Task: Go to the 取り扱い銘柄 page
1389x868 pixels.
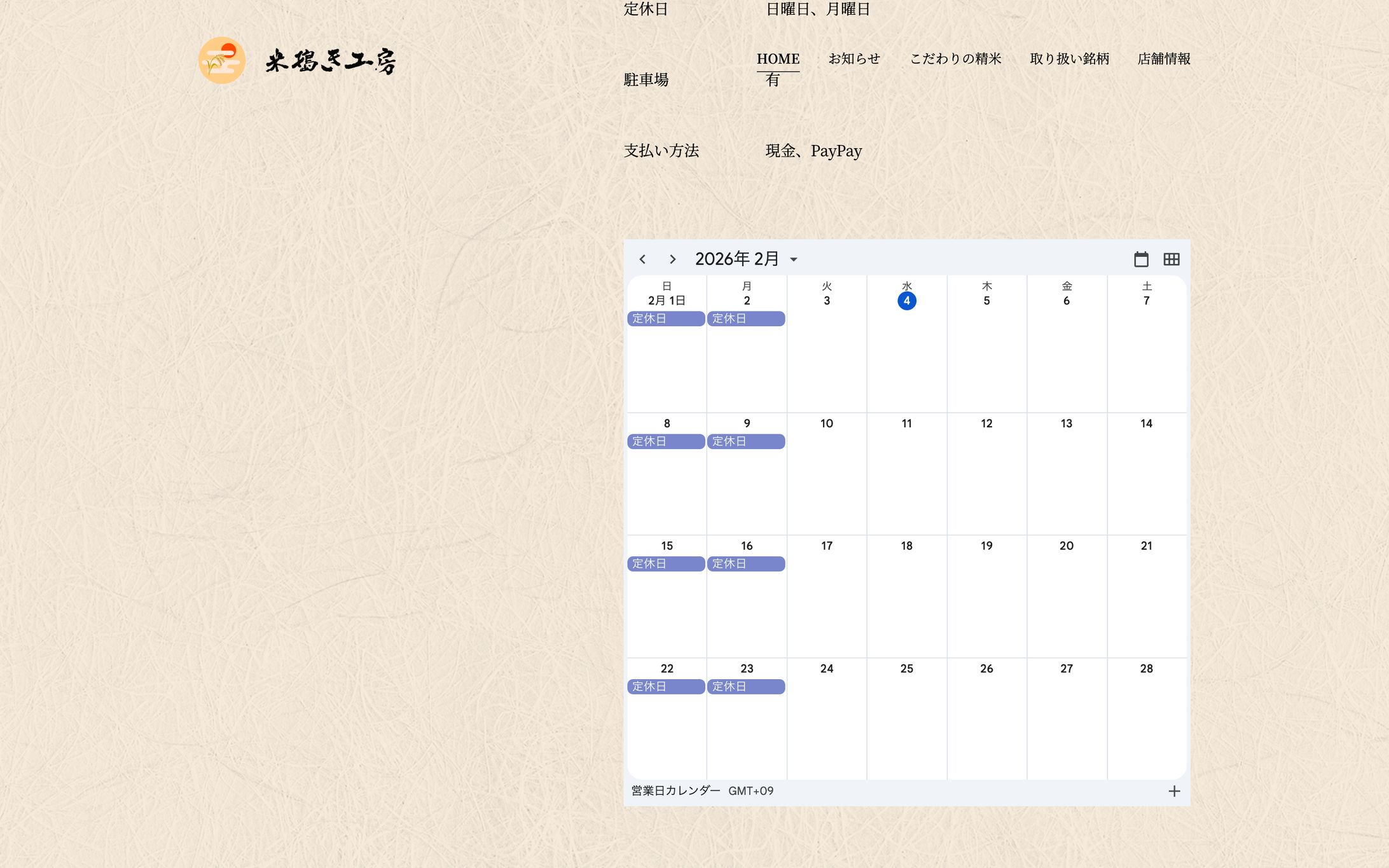Action: pyautogui.click(x=1069, y=59)
